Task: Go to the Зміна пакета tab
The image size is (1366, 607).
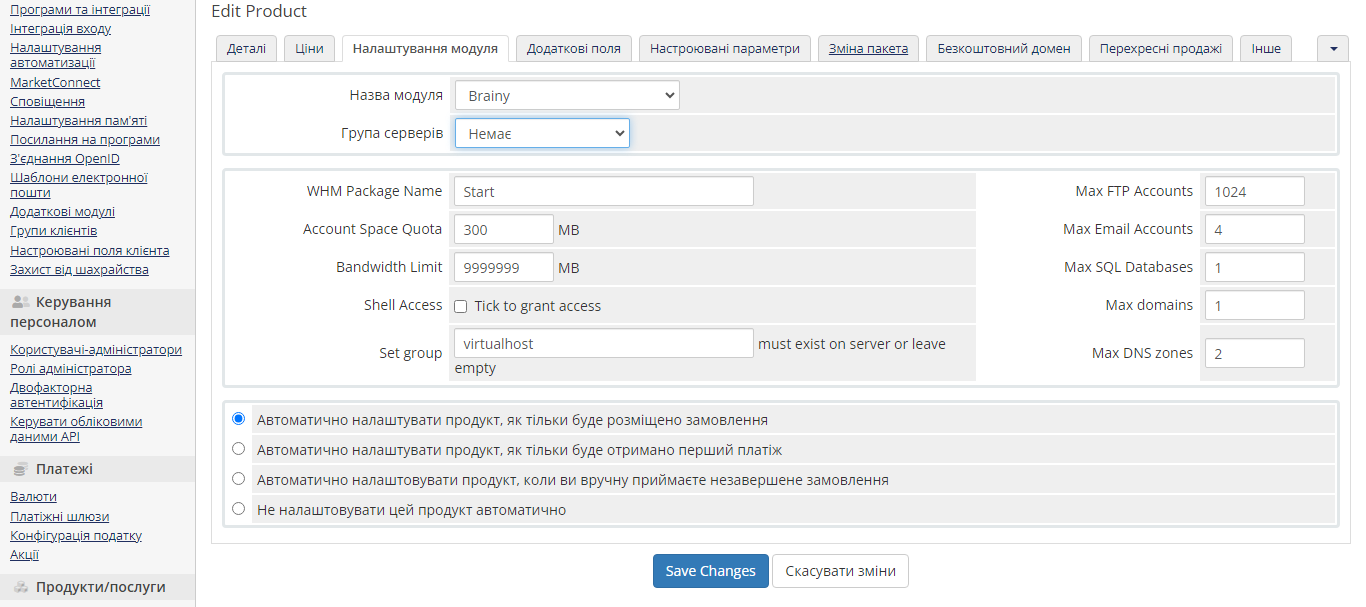Action: [868, 48]
